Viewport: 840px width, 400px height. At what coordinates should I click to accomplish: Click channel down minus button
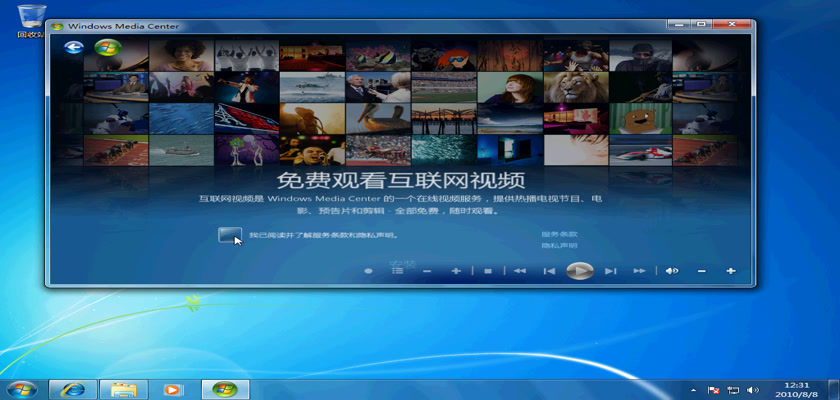coord(427,271)
